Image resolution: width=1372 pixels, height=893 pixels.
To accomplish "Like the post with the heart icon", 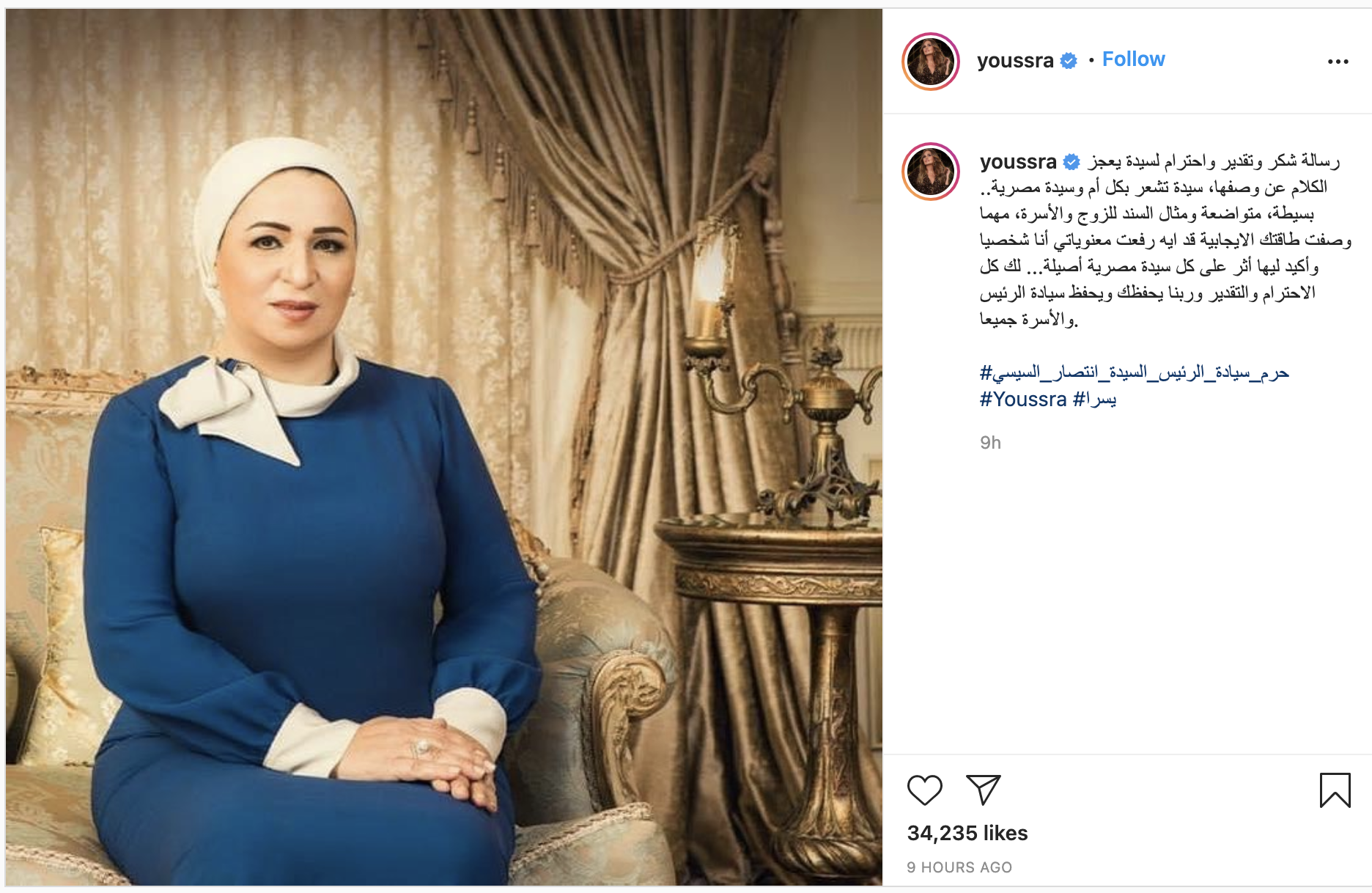I will pyautogui.click(x=924, y=790).
